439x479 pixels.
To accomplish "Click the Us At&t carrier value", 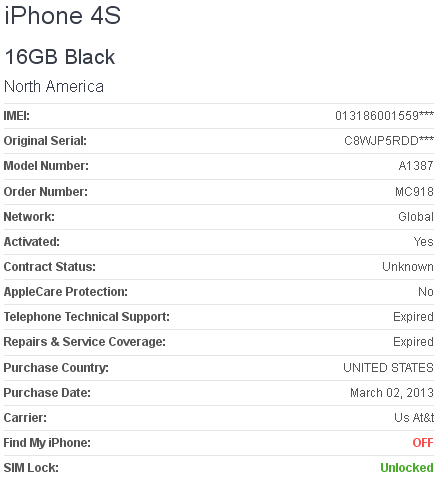I will click(414, 418).
